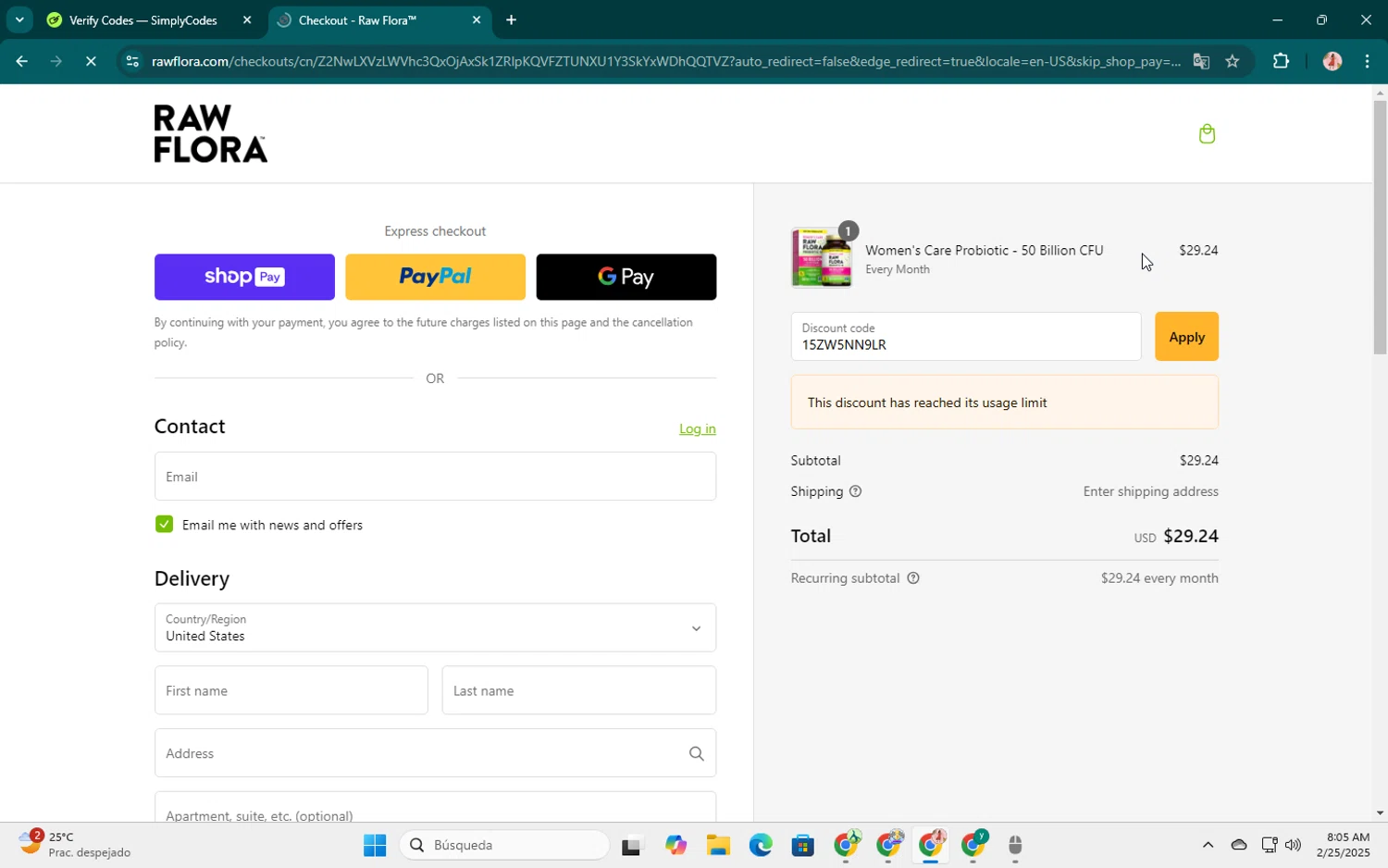This screenshot has height=868, width=1388.
Task: Close the Verify Codes — SimplyCodes tab
Action: click(x=247, y=19)
